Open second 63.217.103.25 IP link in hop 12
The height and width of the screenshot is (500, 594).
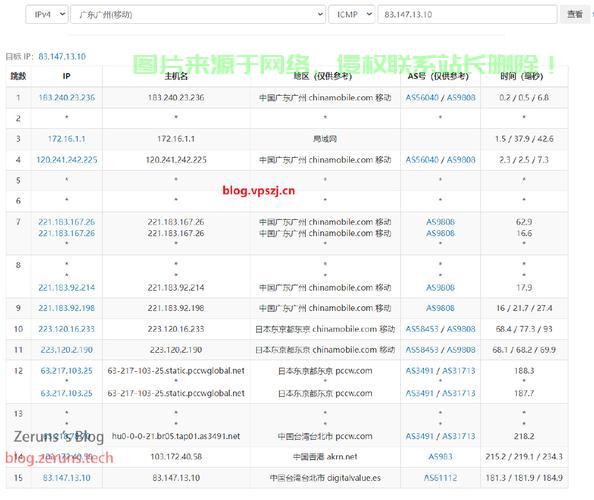[x=67, y=393]
